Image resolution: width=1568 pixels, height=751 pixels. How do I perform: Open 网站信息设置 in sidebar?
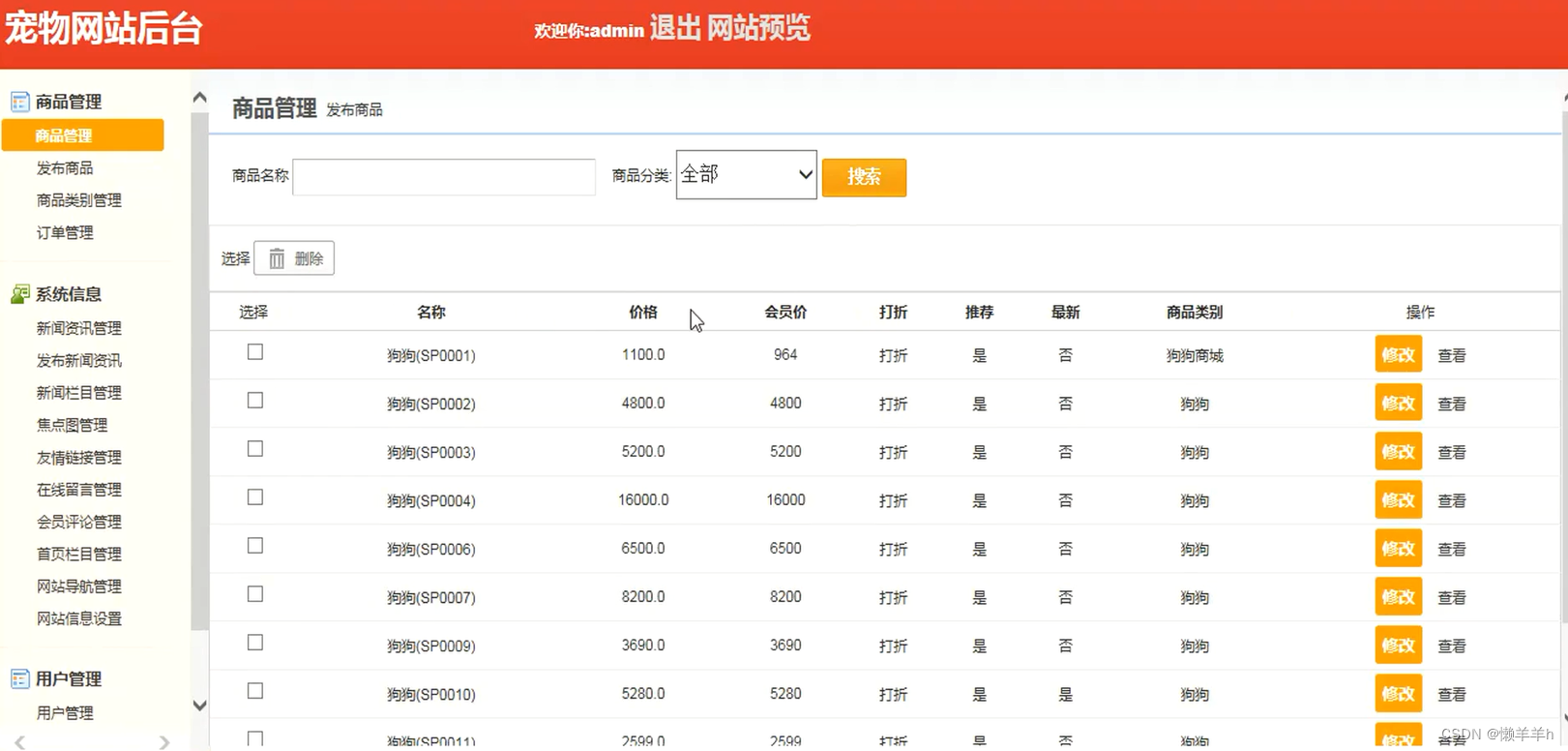pyautogui.click(x=79, y=618)
